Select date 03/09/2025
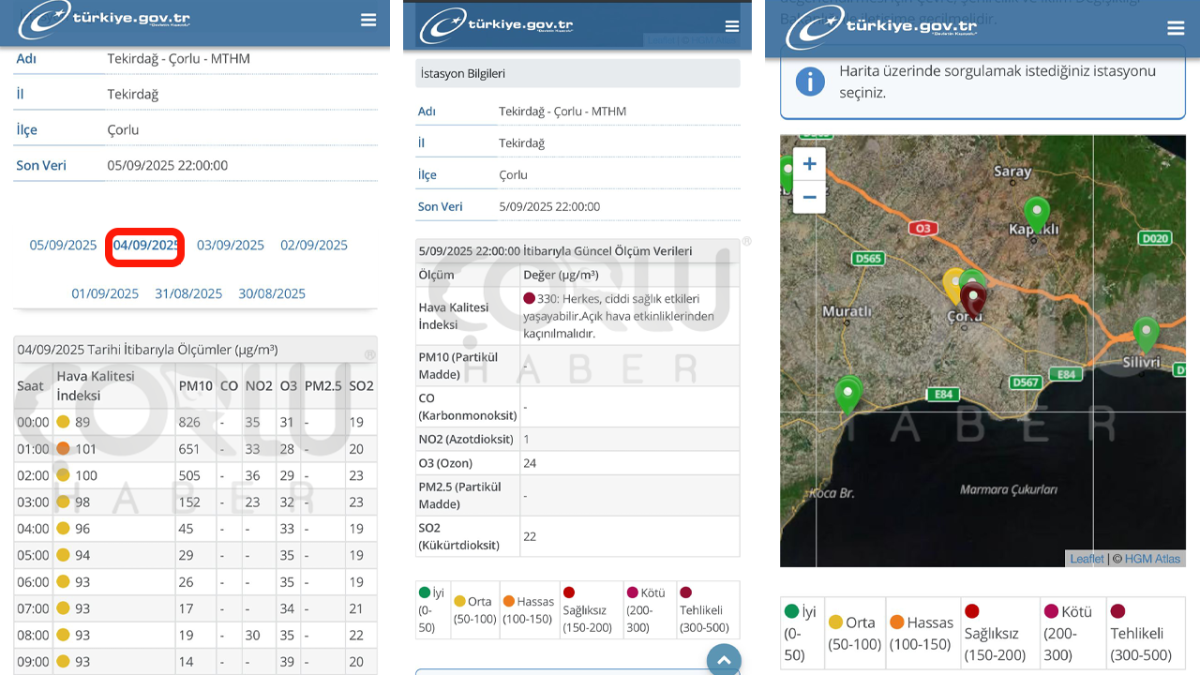 (230, 245)
